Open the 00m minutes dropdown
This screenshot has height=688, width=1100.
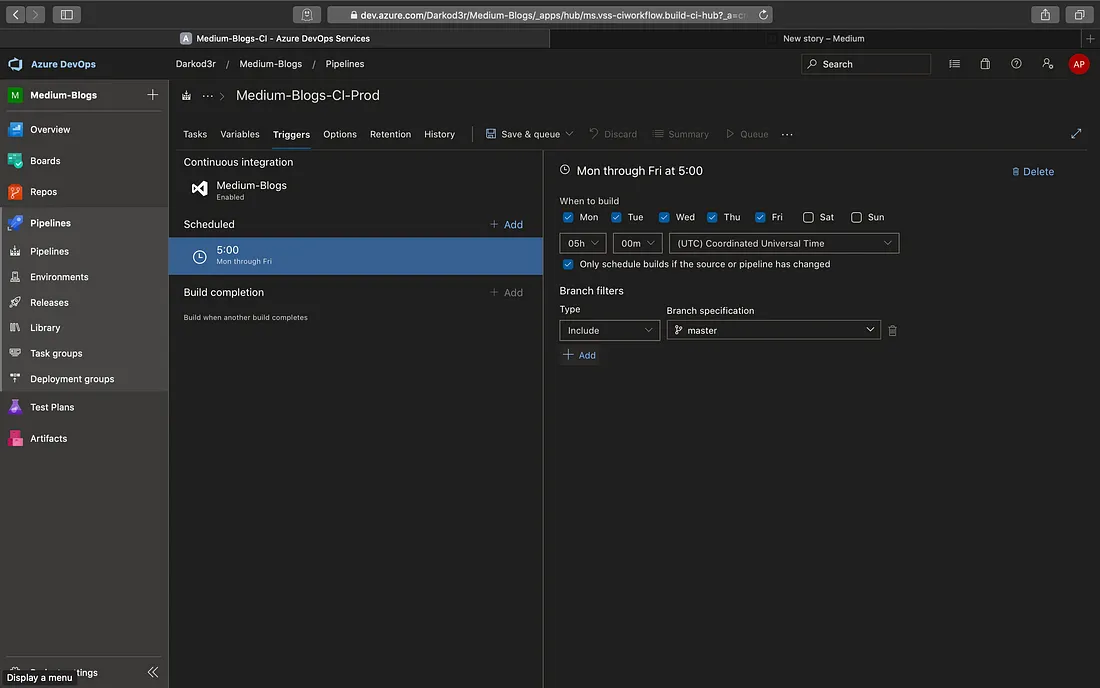(637, 243)
